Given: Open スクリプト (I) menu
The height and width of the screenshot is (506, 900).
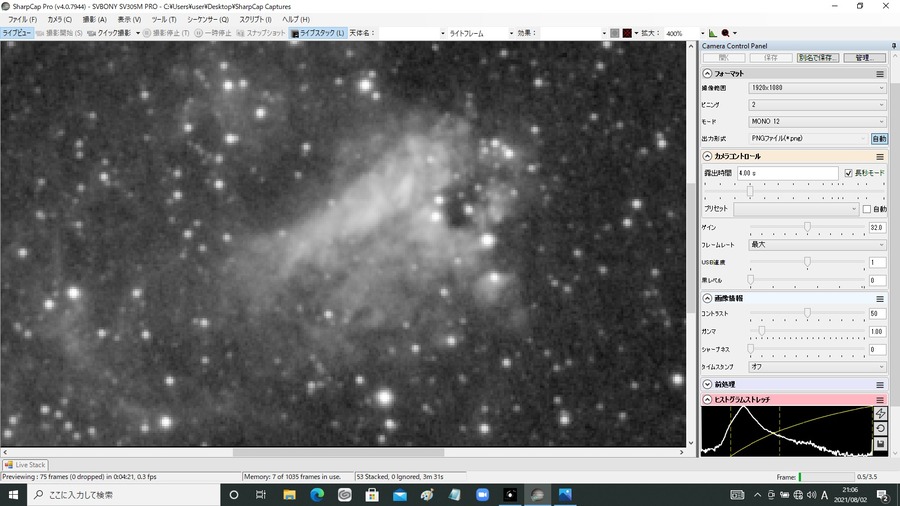Looking at the screenshot, I should tap(255, 20).
